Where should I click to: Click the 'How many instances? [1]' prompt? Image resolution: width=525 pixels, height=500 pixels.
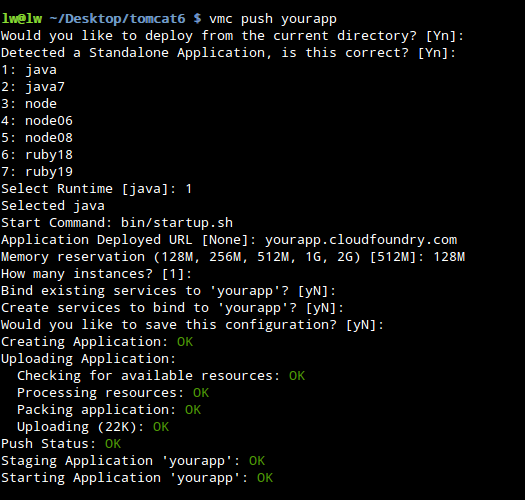pyautogui.click(x=96, y=274)
